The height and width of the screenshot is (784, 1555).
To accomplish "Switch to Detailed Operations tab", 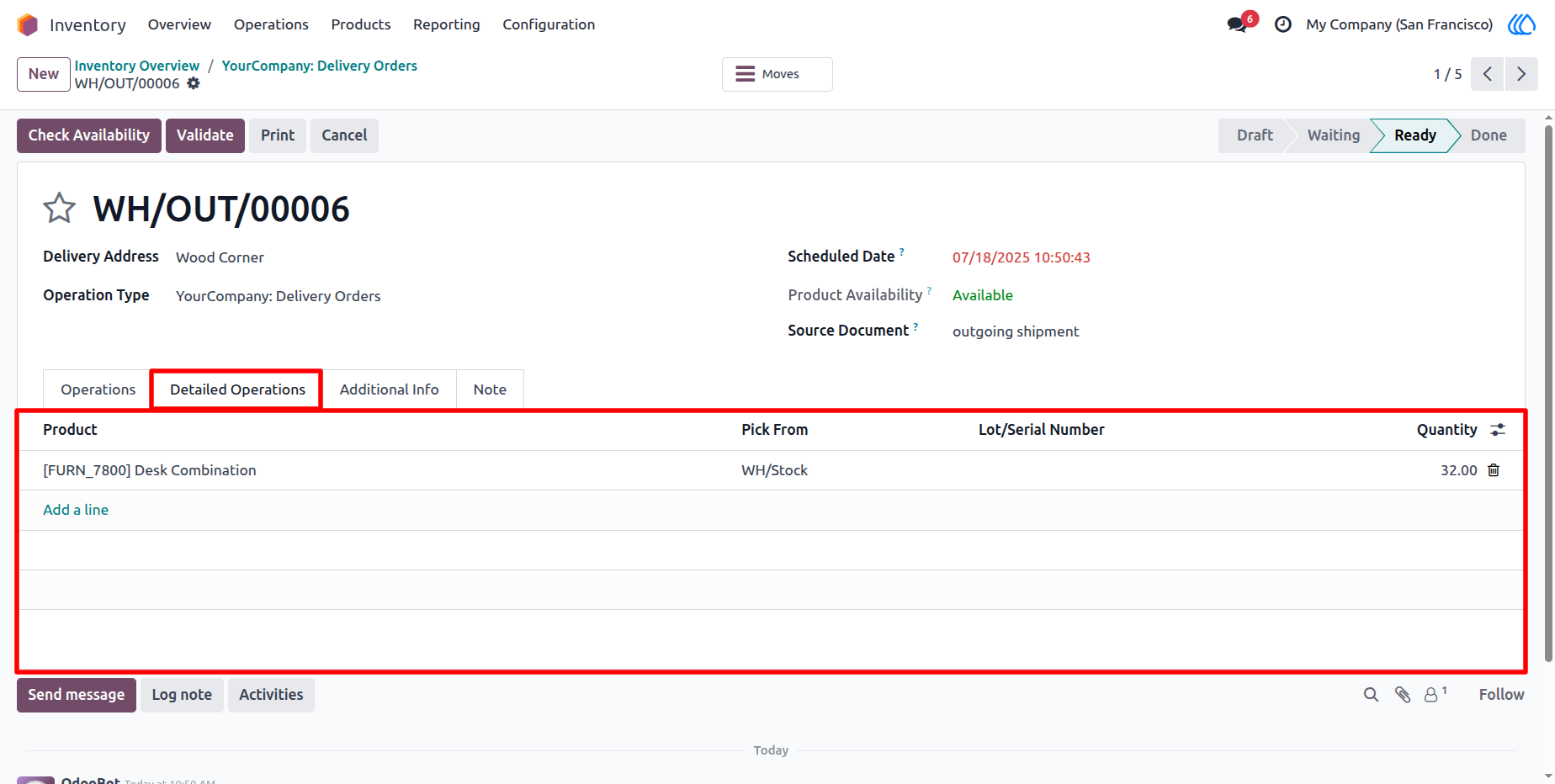I will pyautogui.click(x=237, y=389).
